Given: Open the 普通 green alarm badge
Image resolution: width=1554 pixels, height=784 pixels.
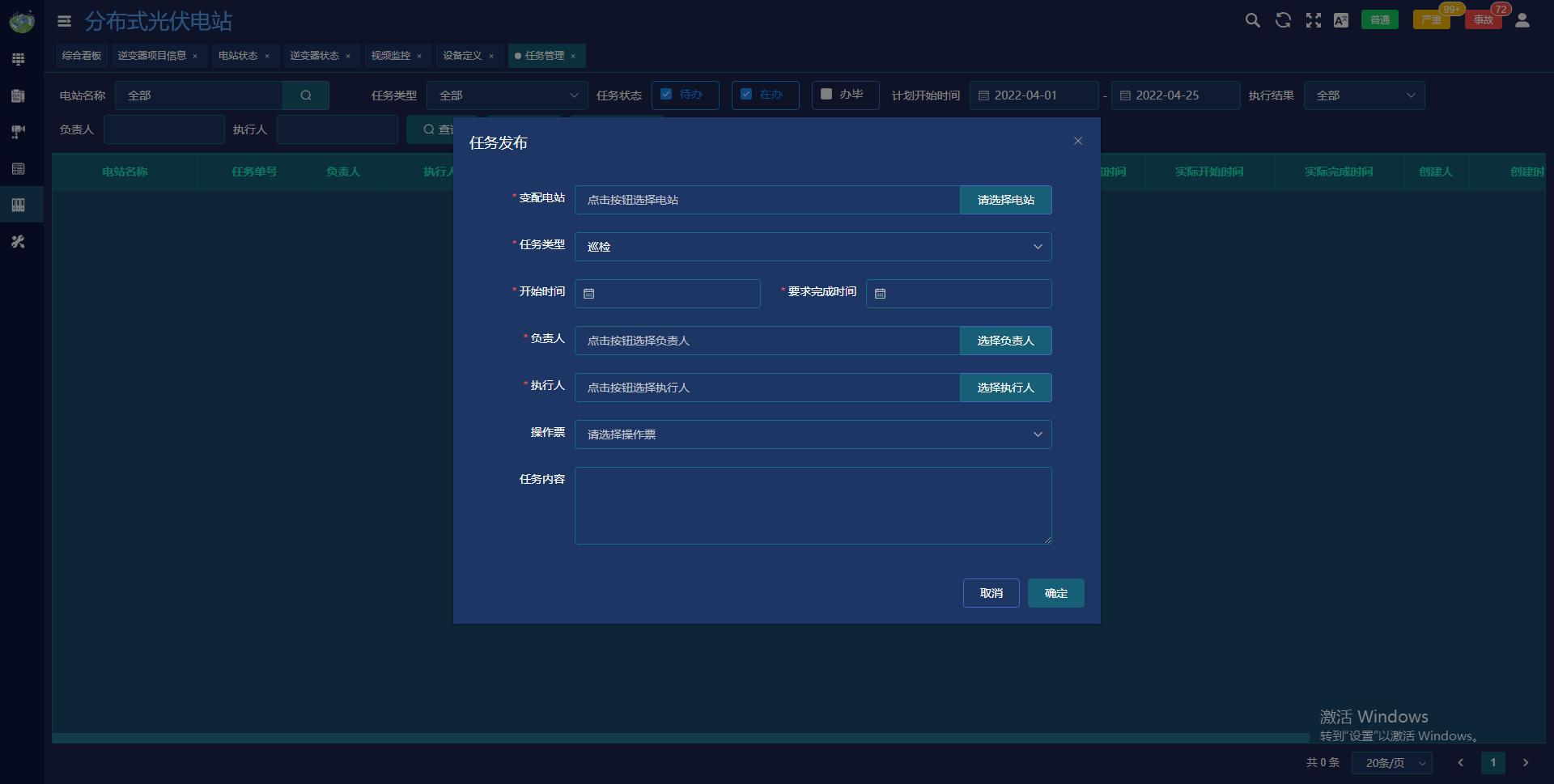Looking at the screenshot, I should (1380, 20).
